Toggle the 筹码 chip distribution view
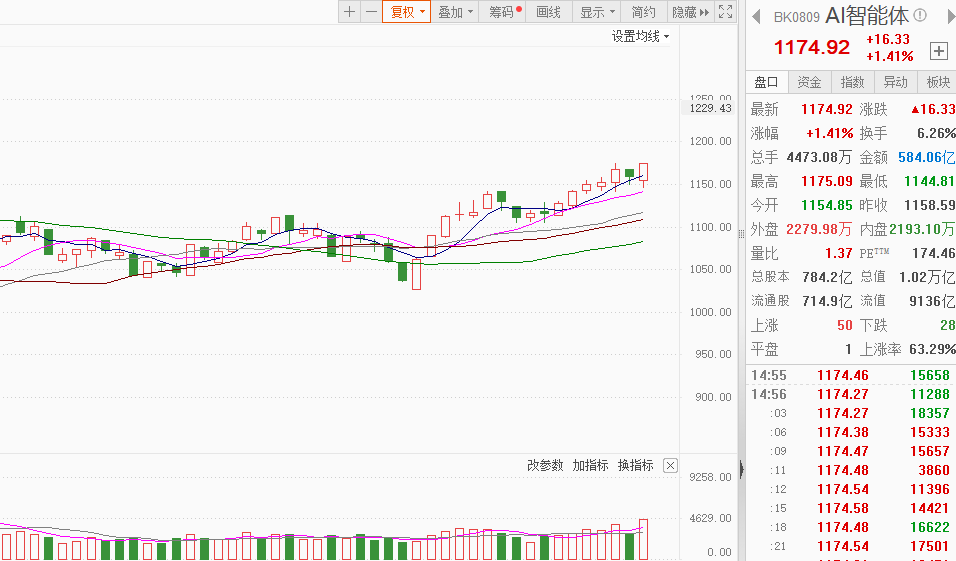The height and width of the screenshot is (561, 956). (503, 12)
